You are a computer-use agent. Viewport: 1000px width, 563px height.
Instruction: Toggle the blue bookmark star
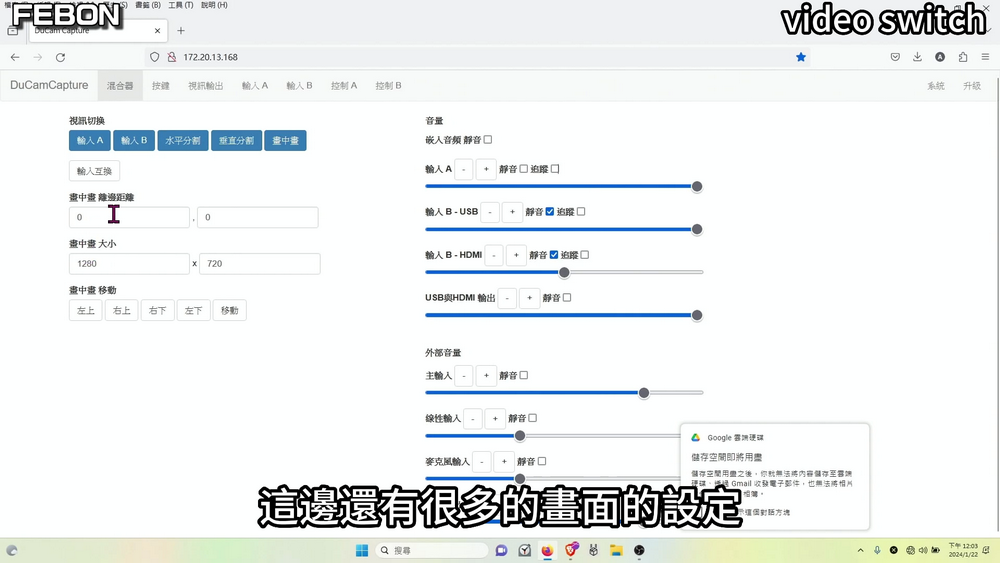[801, 57]
